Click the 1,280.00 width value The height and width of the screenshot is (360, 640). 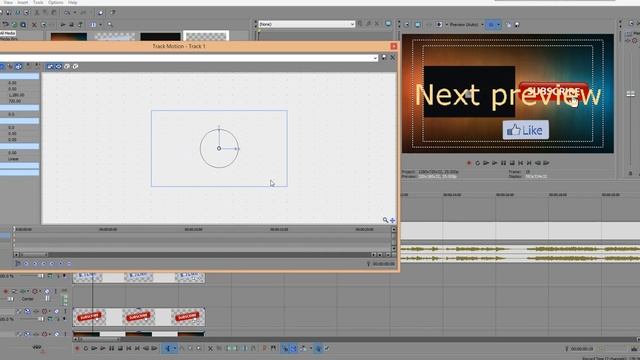click(16, 95)
